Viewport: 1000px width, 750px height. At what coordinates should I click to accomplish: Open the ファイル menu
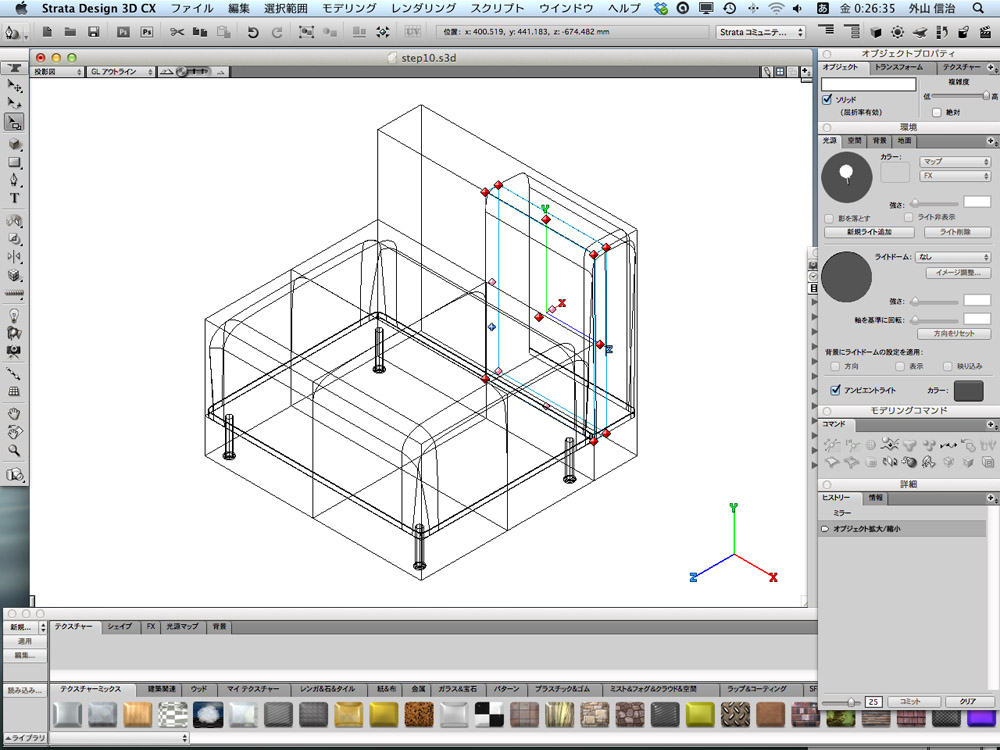(x=192, y=8)
